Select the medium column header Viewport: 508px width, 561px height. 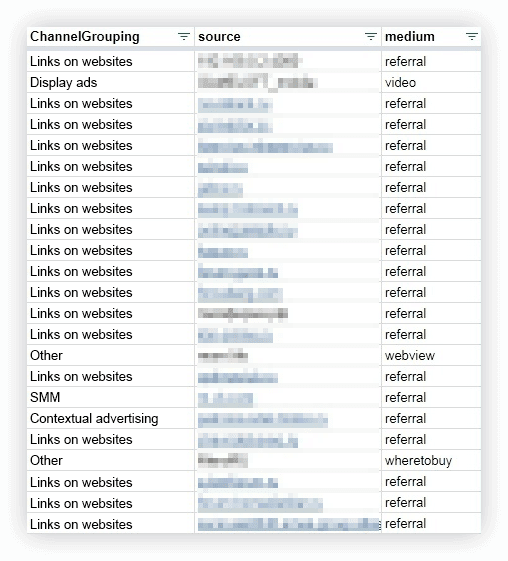click(x=431, y=36)
